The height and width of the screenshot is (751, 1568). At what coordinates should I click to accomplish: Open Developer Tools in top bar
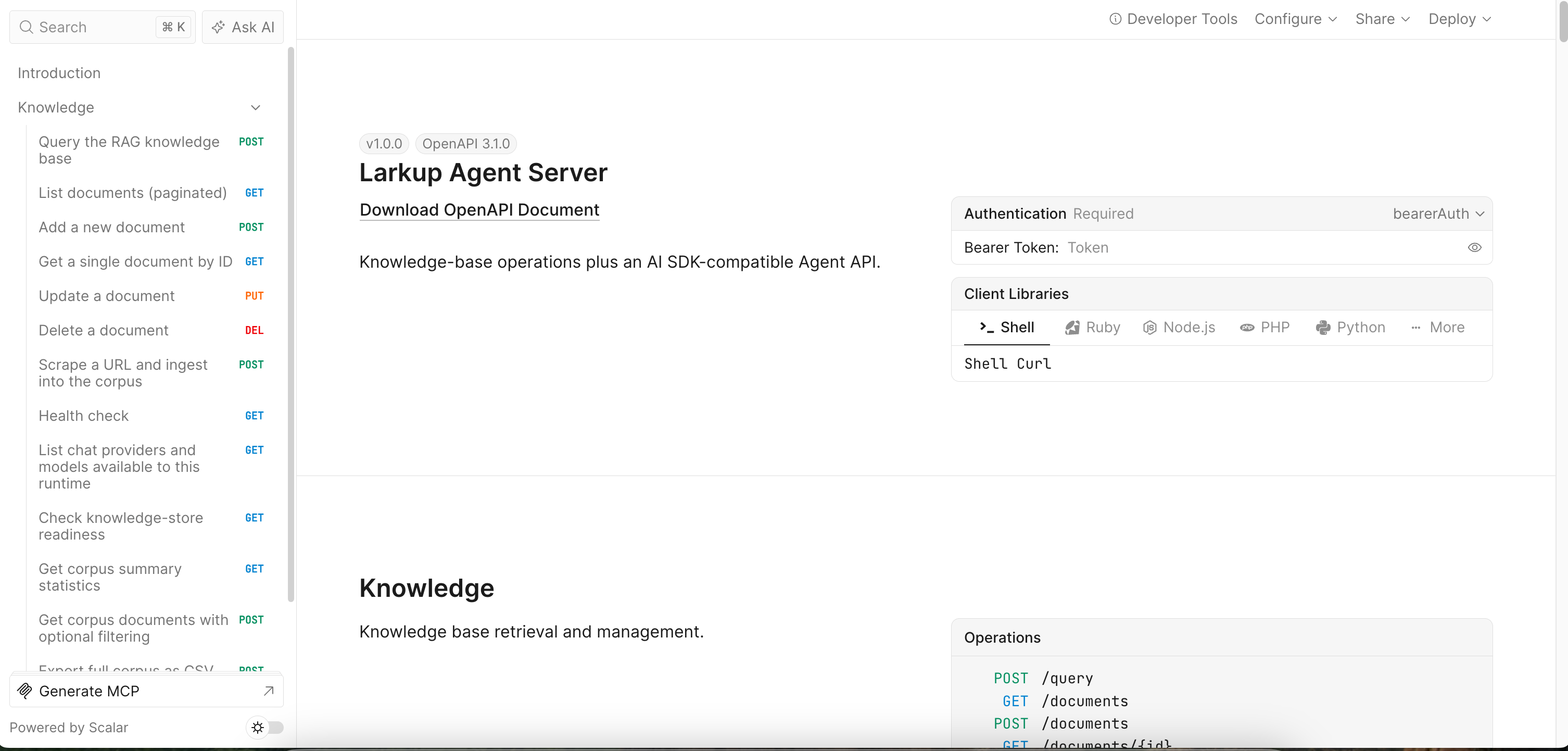1173,19
